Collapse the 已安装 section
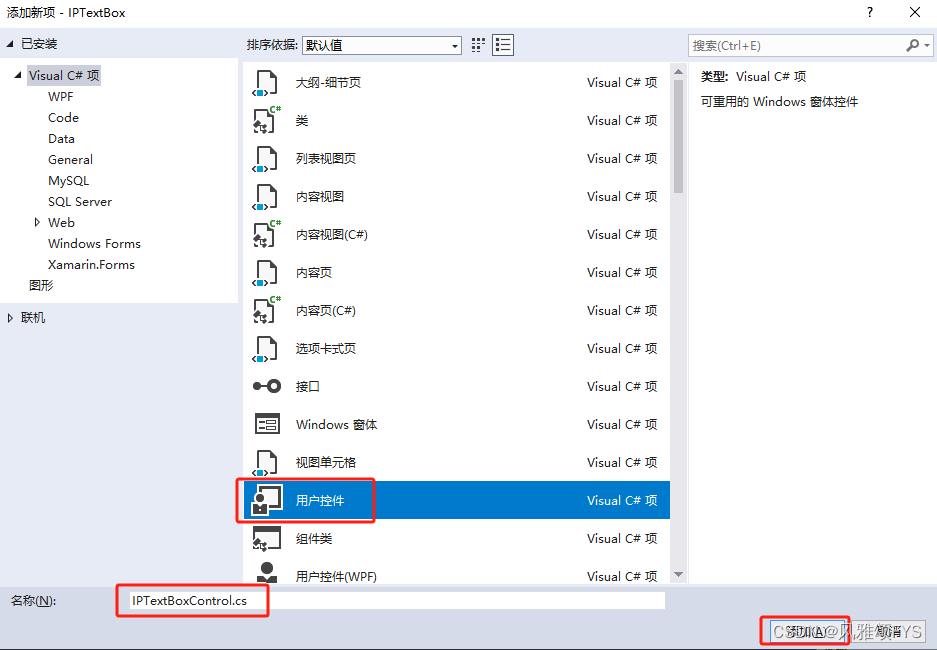Viewport: 937px width, 650px height. [x=10, y=44]
